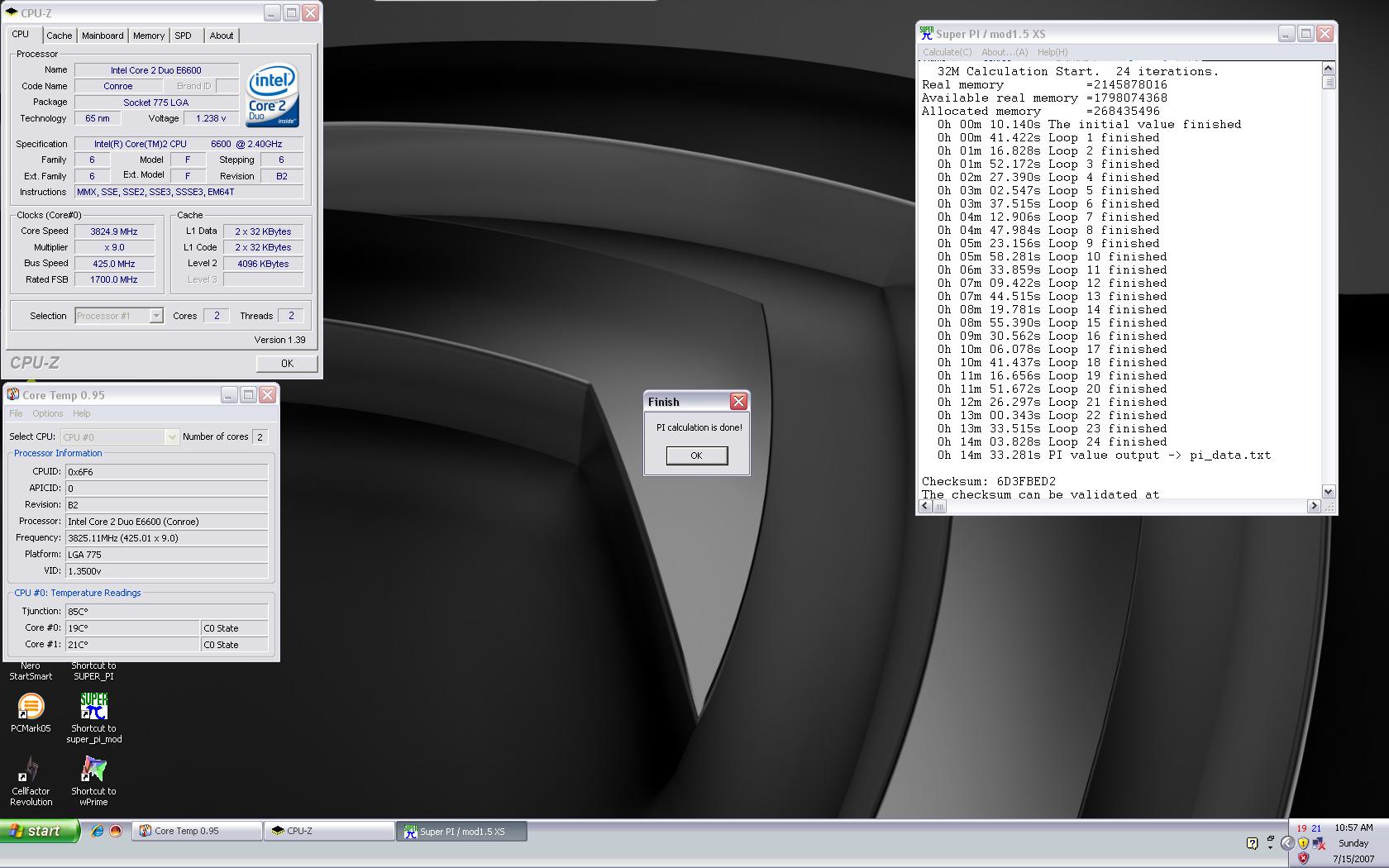The width and height of the screenshot is (1389, 868).
Task: Open the Help menu in Core Temp
Action: coord(82,413)
